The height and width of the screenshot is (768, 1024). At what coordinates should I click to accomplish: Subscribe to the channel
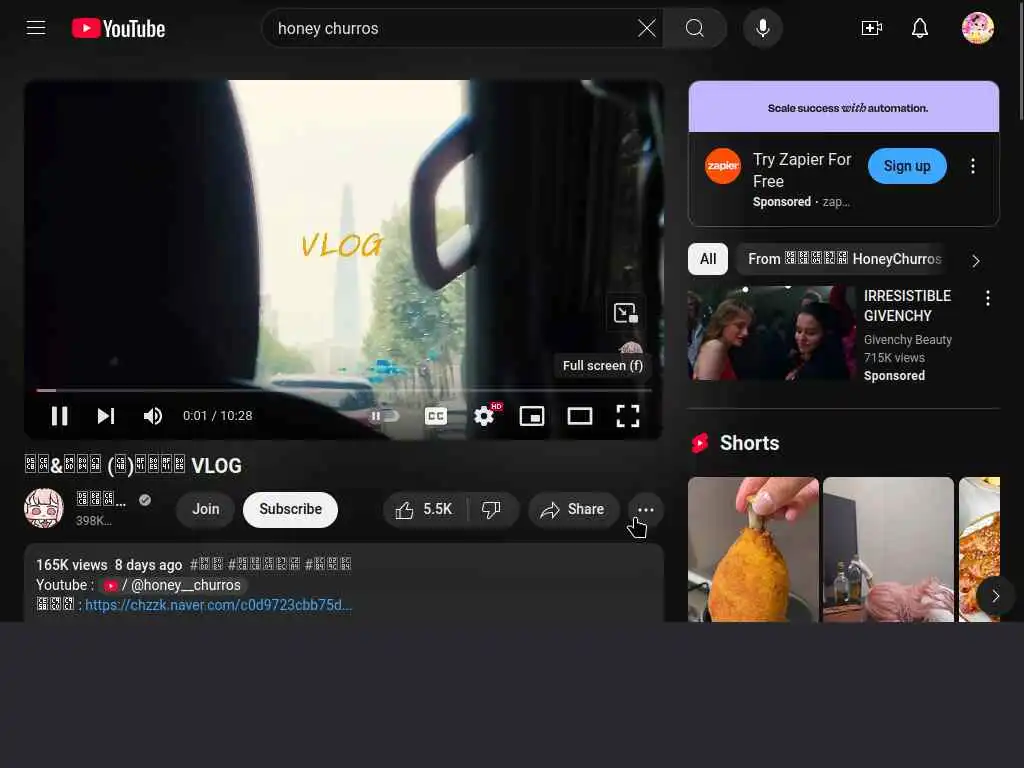tap(291, 509)
